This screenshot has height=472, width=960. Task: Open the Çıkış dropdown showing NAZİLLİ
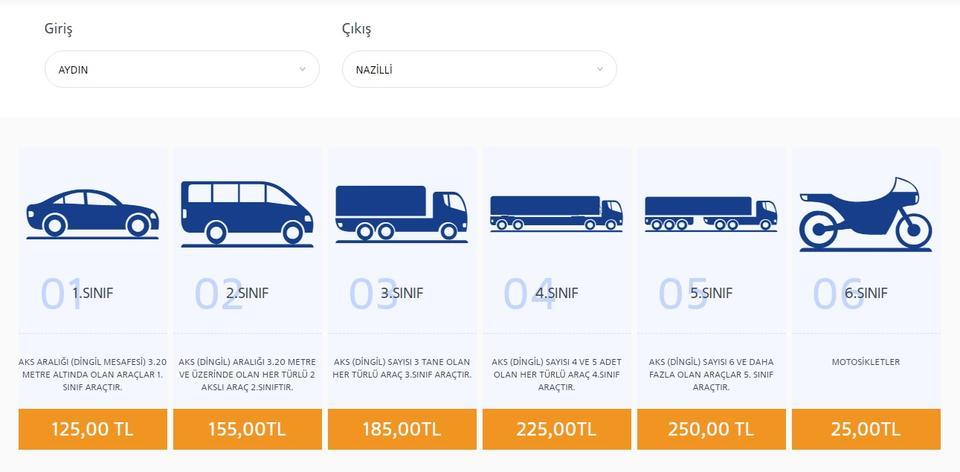[x=479, y=69]
